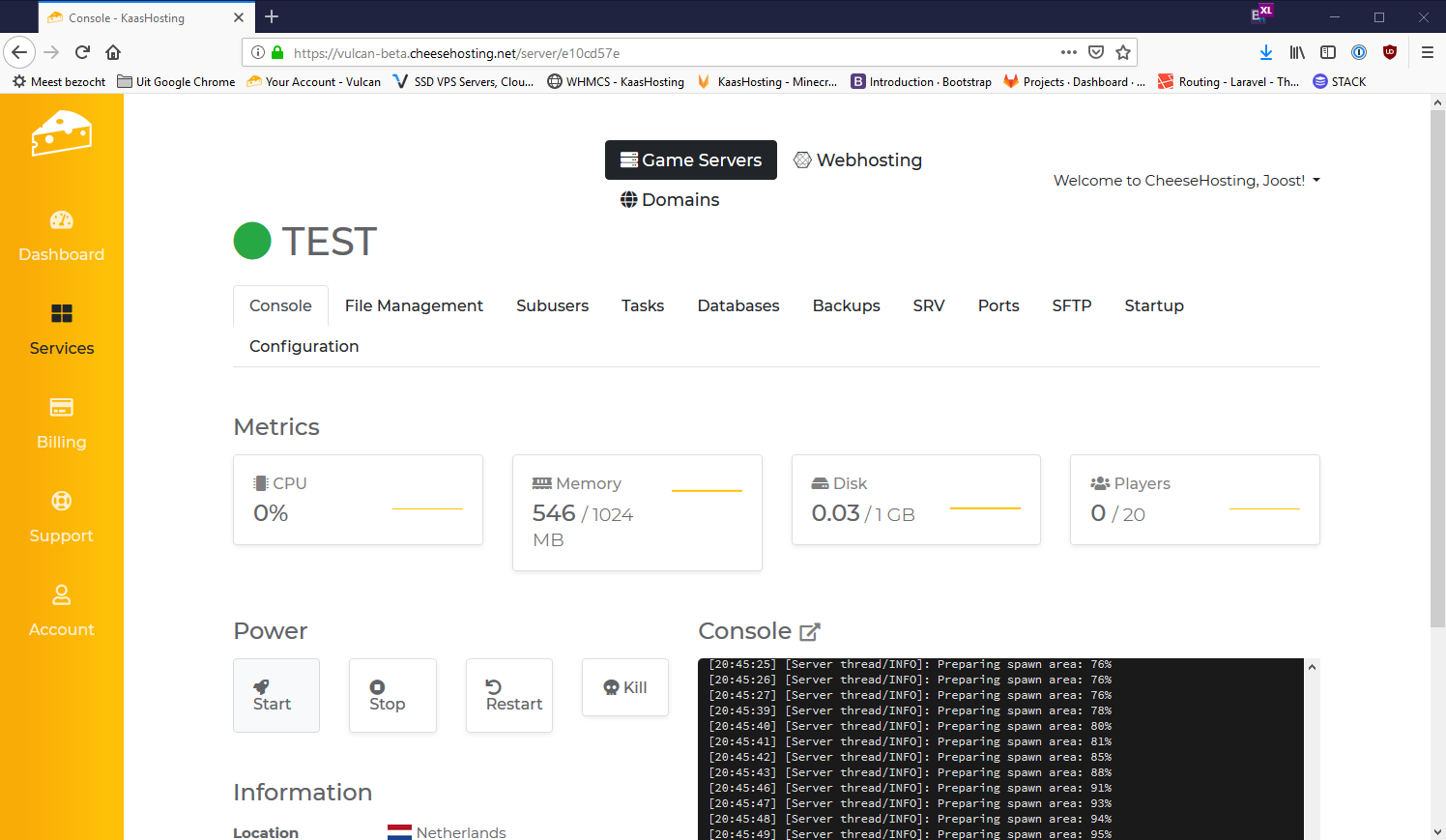Open the Support sidebar section

(62, 516)
